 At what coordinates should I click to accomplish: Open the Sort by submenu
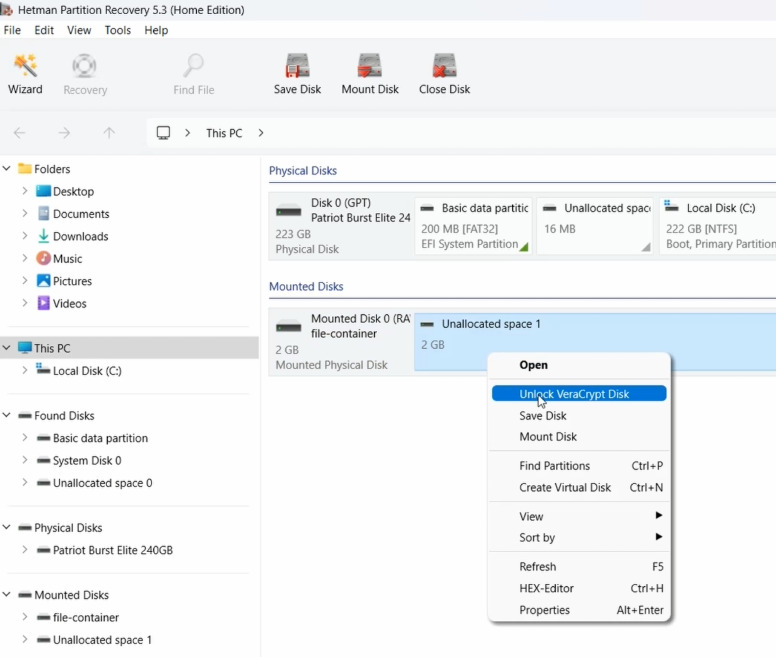coord(579,538)
